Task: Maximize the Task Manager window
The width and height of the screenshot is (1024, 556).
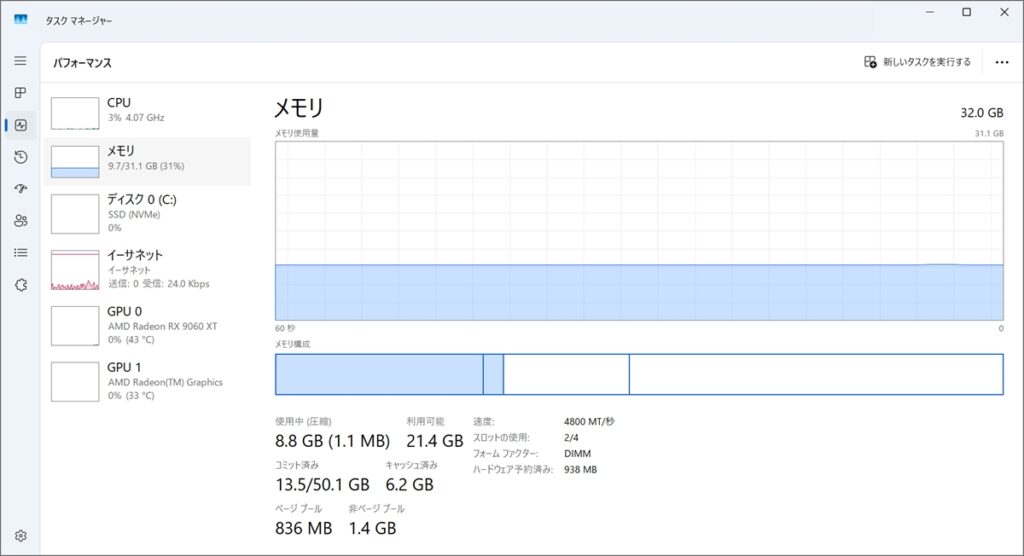Action: click(966, 12)
